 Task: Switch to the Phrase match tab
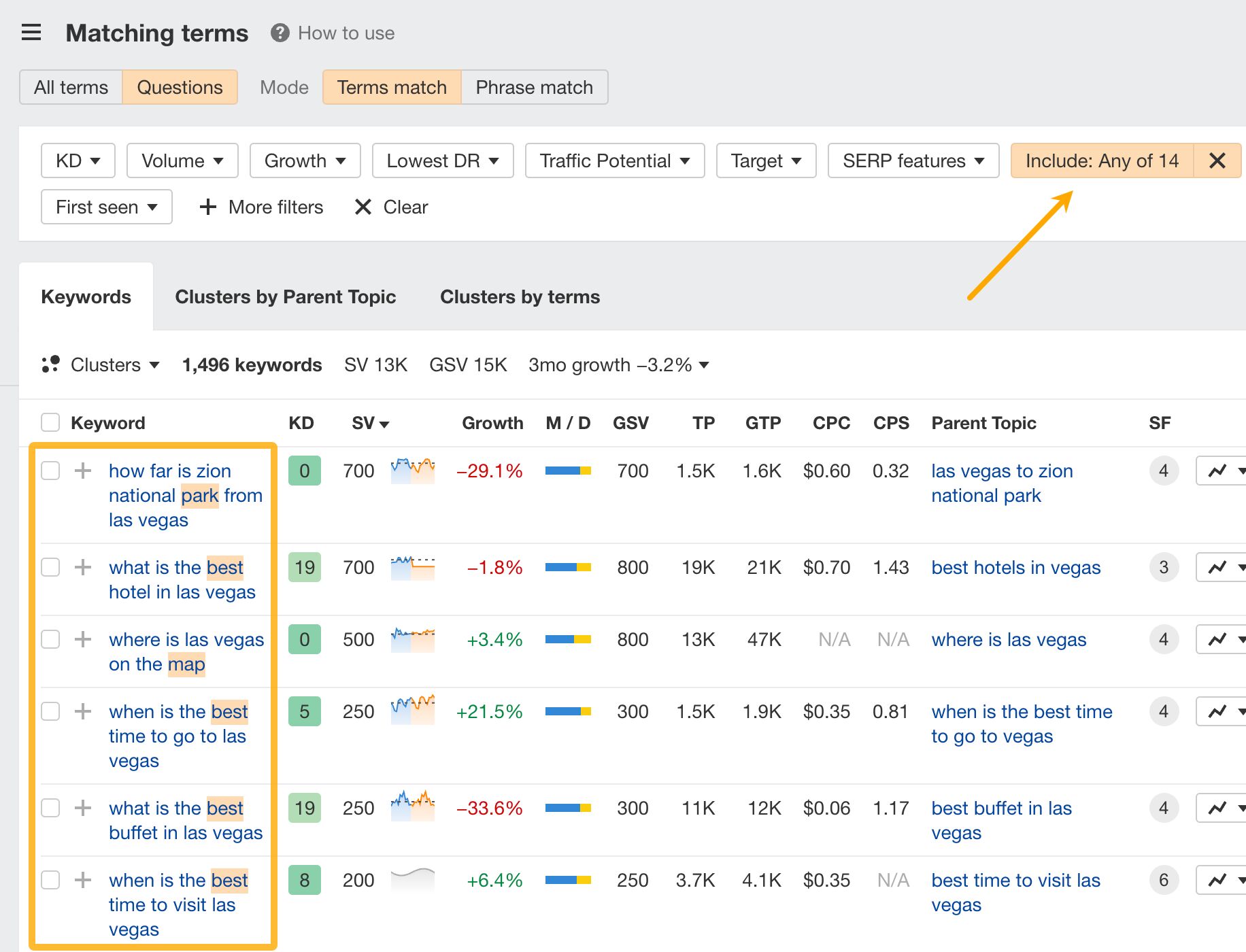coord(534,87)
